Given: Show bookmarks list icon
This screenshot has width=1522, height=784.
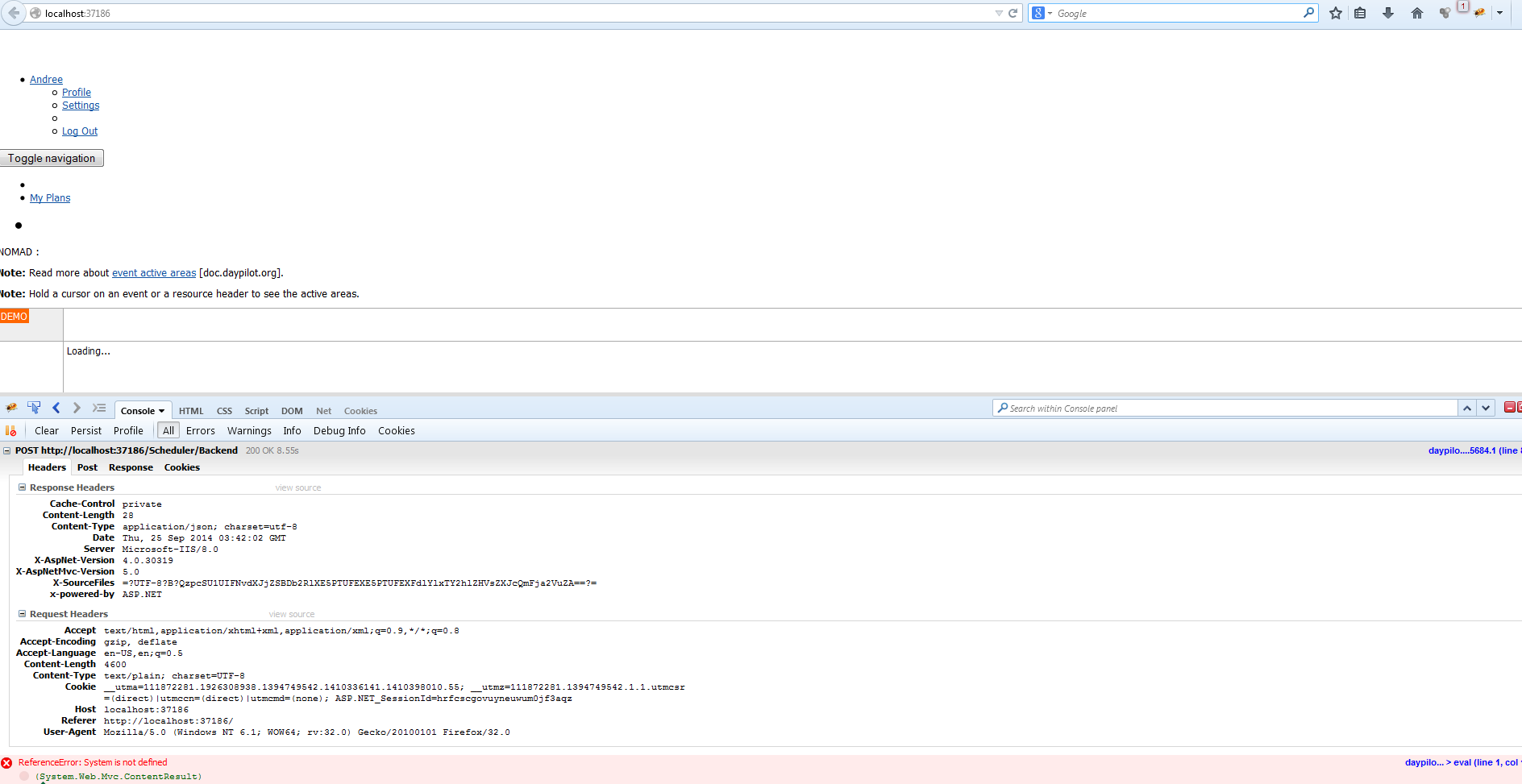Looking at the screenshot, I should click(x=1360, y=13).
